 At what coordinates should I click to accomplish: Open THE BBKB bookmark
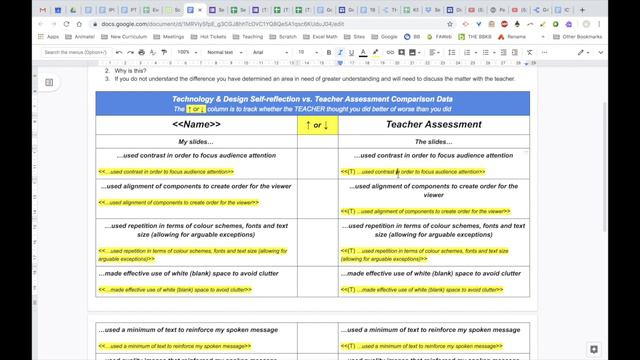(x=475, y=37)
